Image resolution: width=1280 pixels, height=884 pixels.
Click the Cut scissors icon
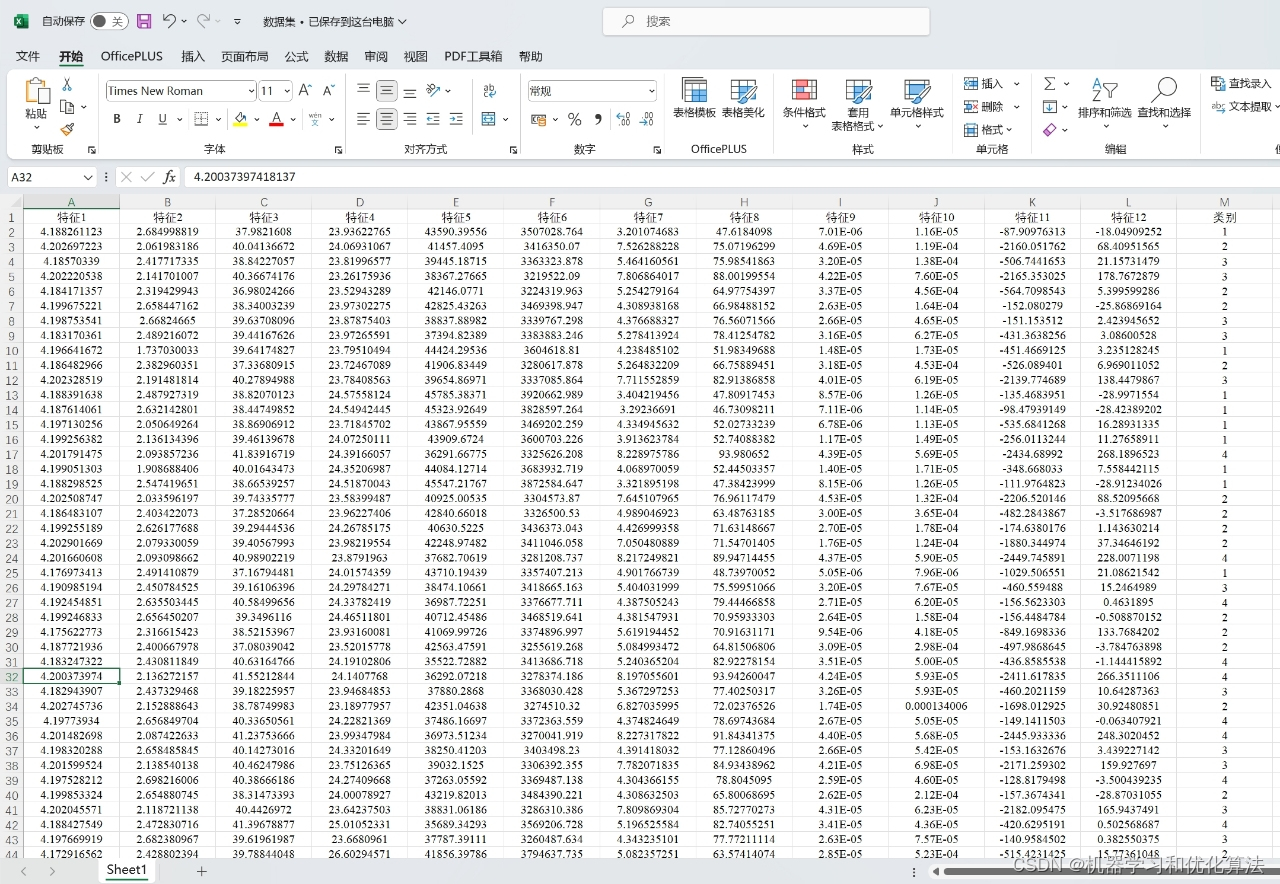67,85
